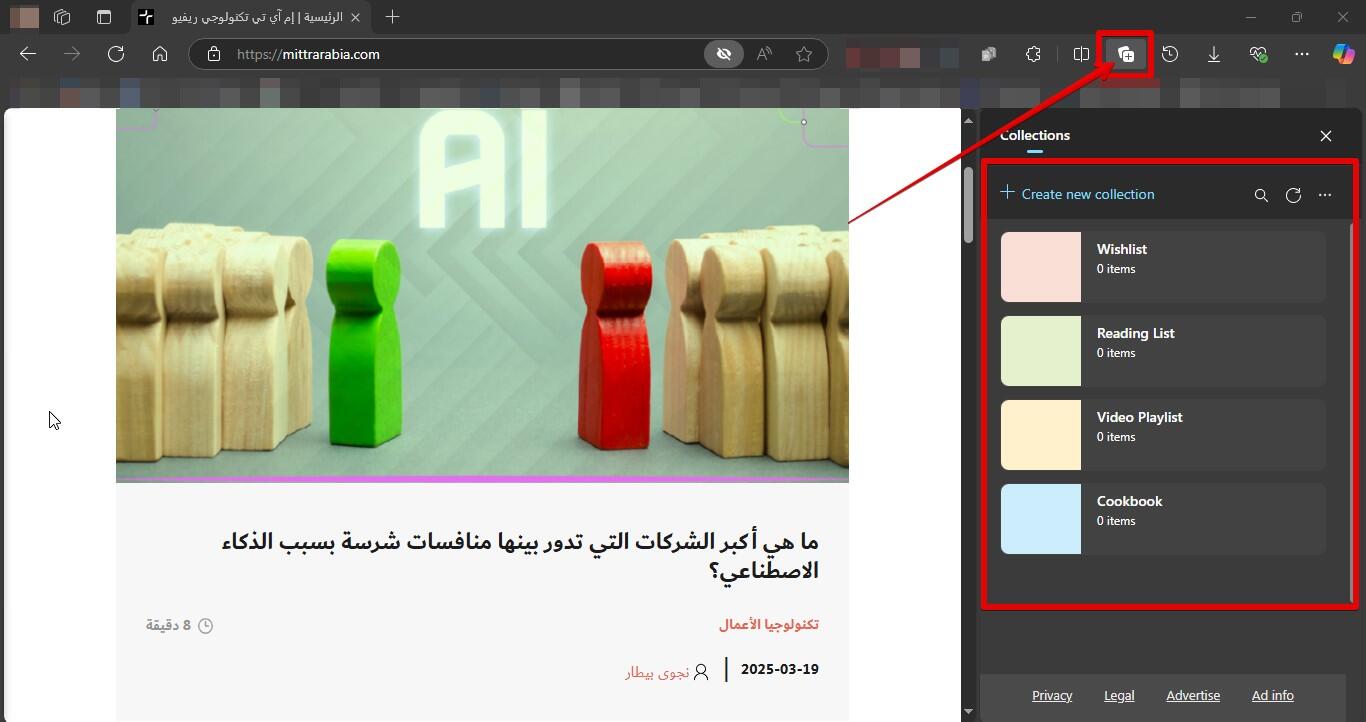Add this page to favorites star
The width and height of the screenshot is (1366, 722).
[804, 54]
